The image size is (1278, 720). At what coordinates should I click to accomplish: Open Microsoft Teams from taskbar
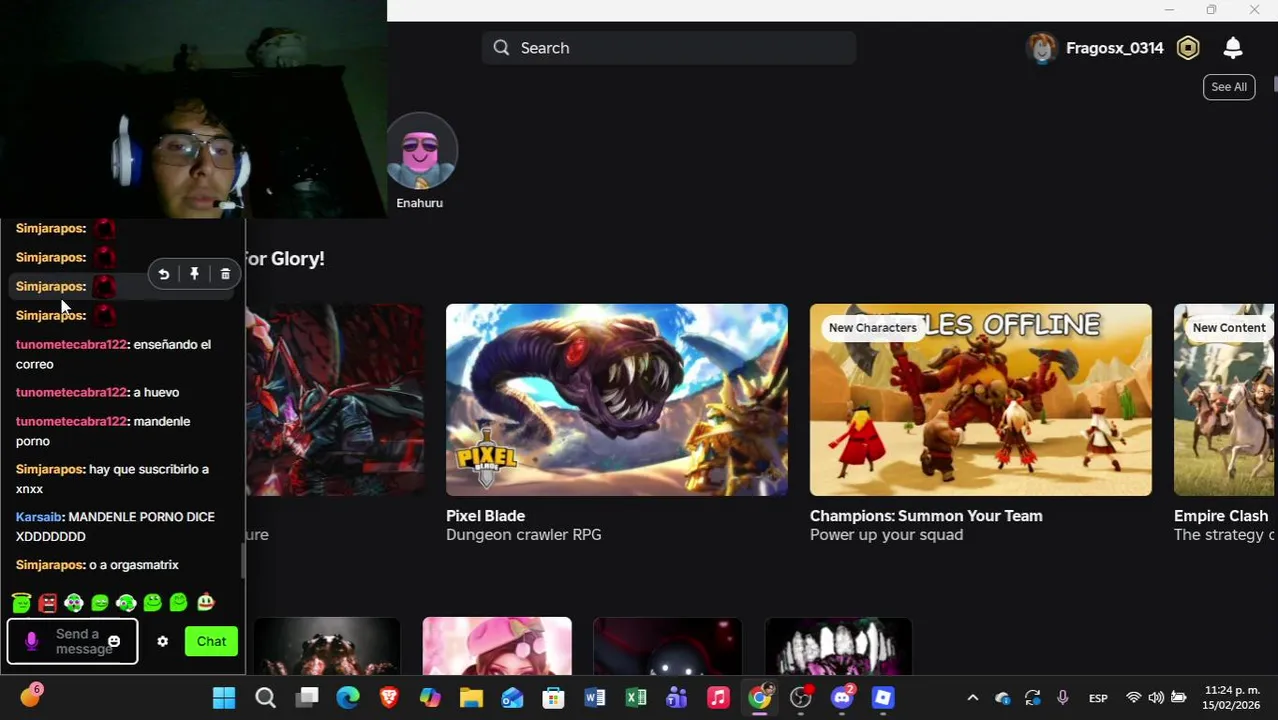pyautogui.click(x=677, y=698)
